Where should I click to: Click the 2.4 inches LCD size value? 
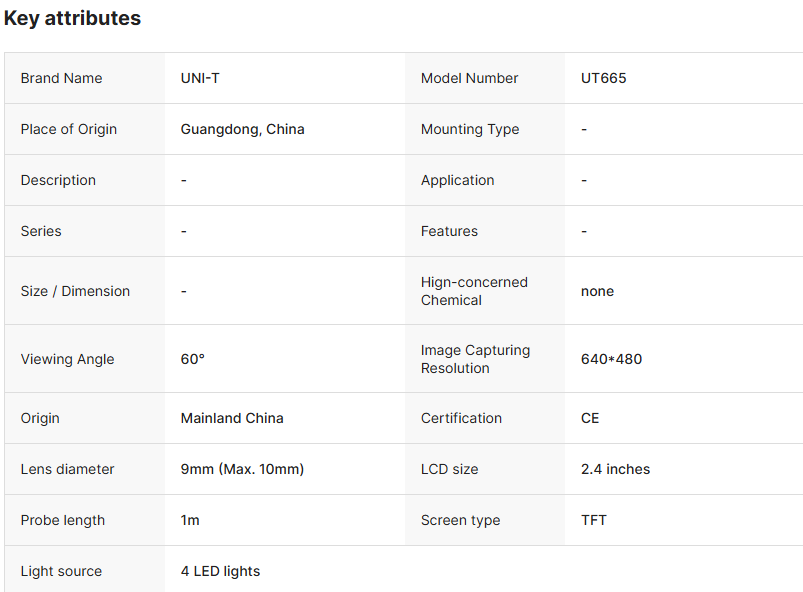[615, 469]
